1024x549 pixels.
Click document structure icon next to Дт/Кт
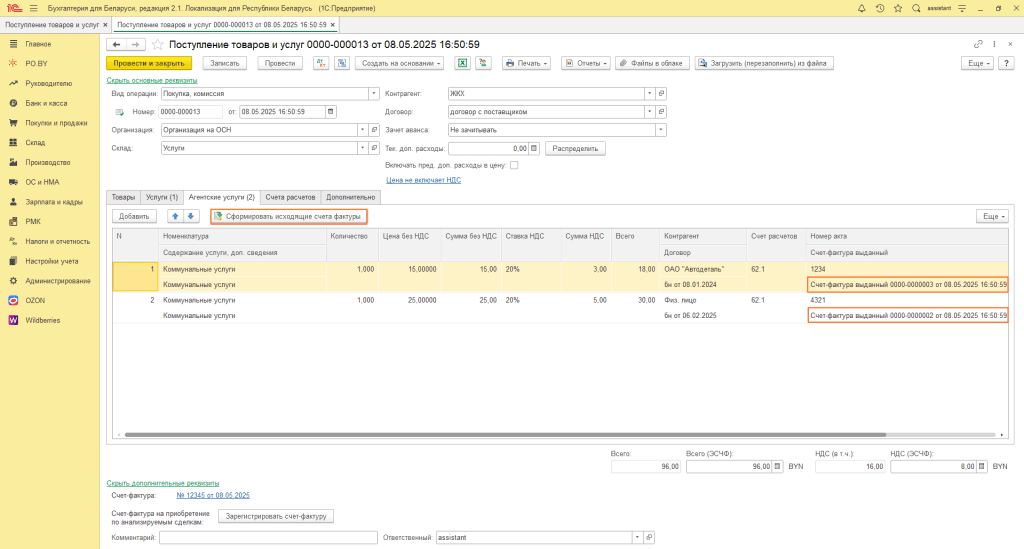(342, 63)
